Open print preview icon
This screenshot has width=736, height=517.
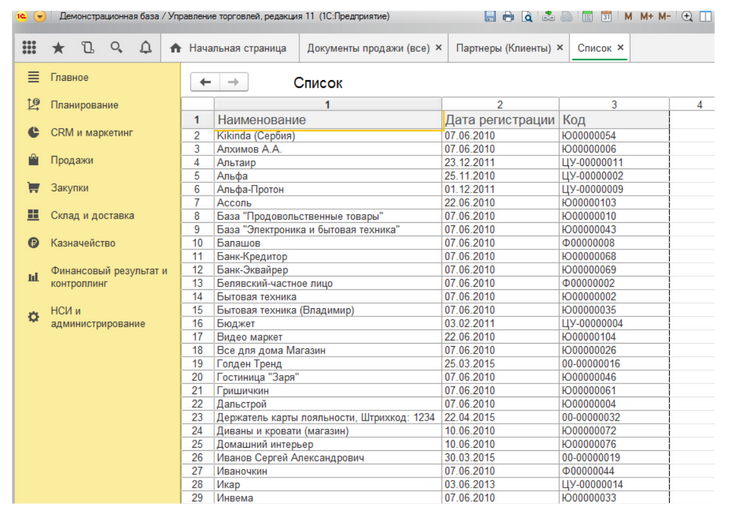pyautogui.click(x=527, y=17)
